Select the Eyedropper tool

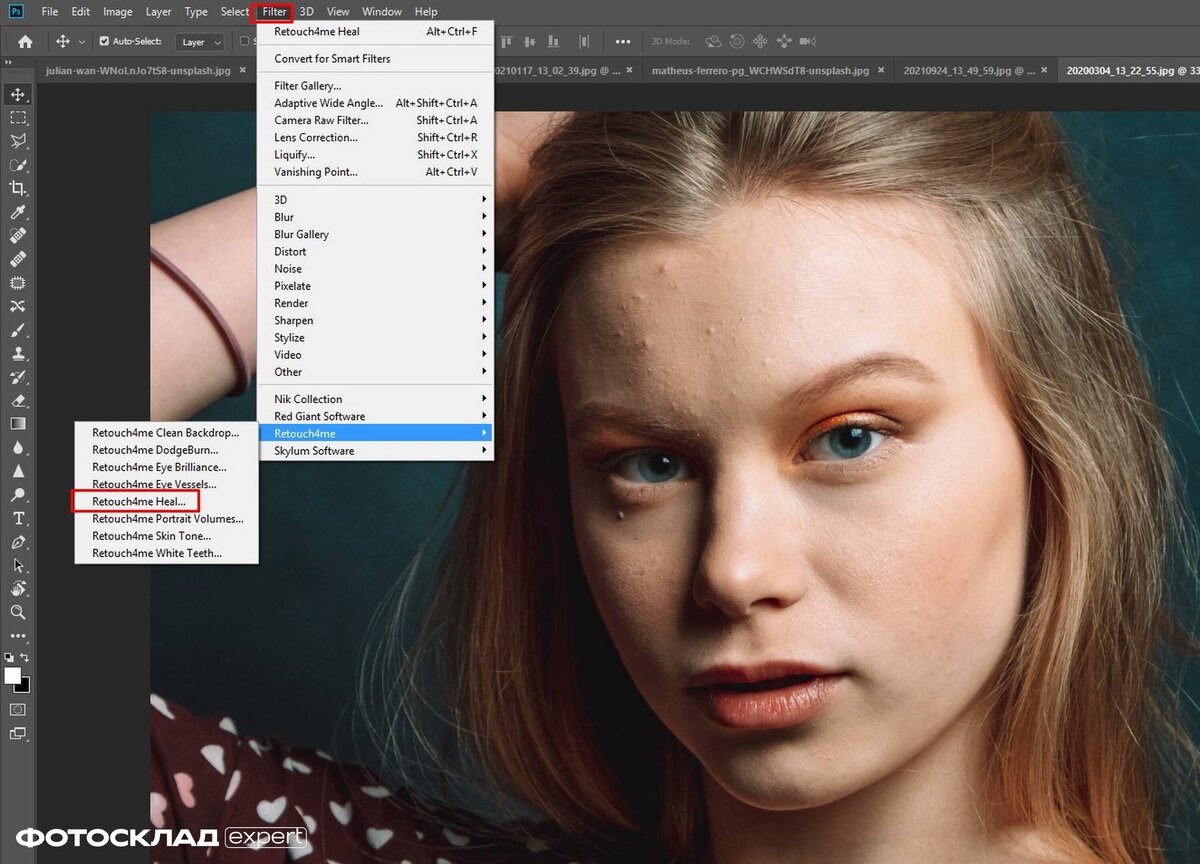click(18, 212)
